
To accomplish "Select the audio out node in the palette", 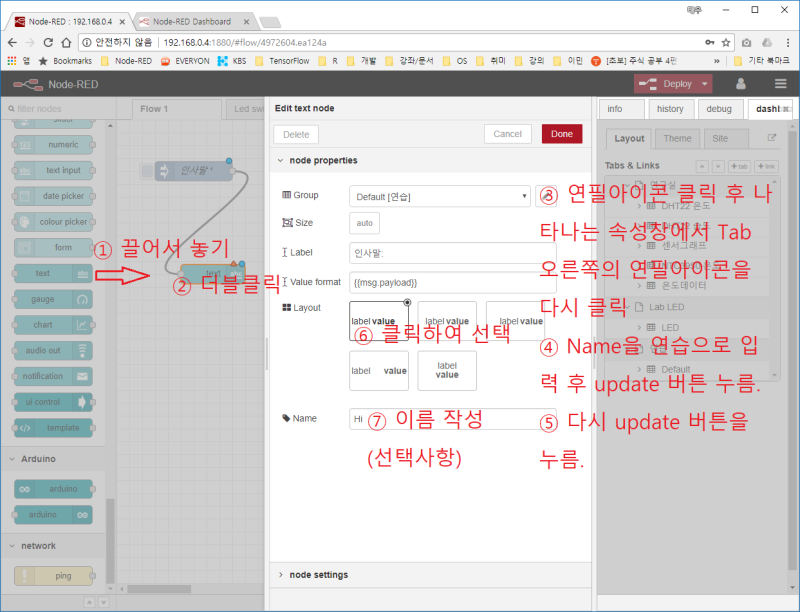I will pos(51,350).
